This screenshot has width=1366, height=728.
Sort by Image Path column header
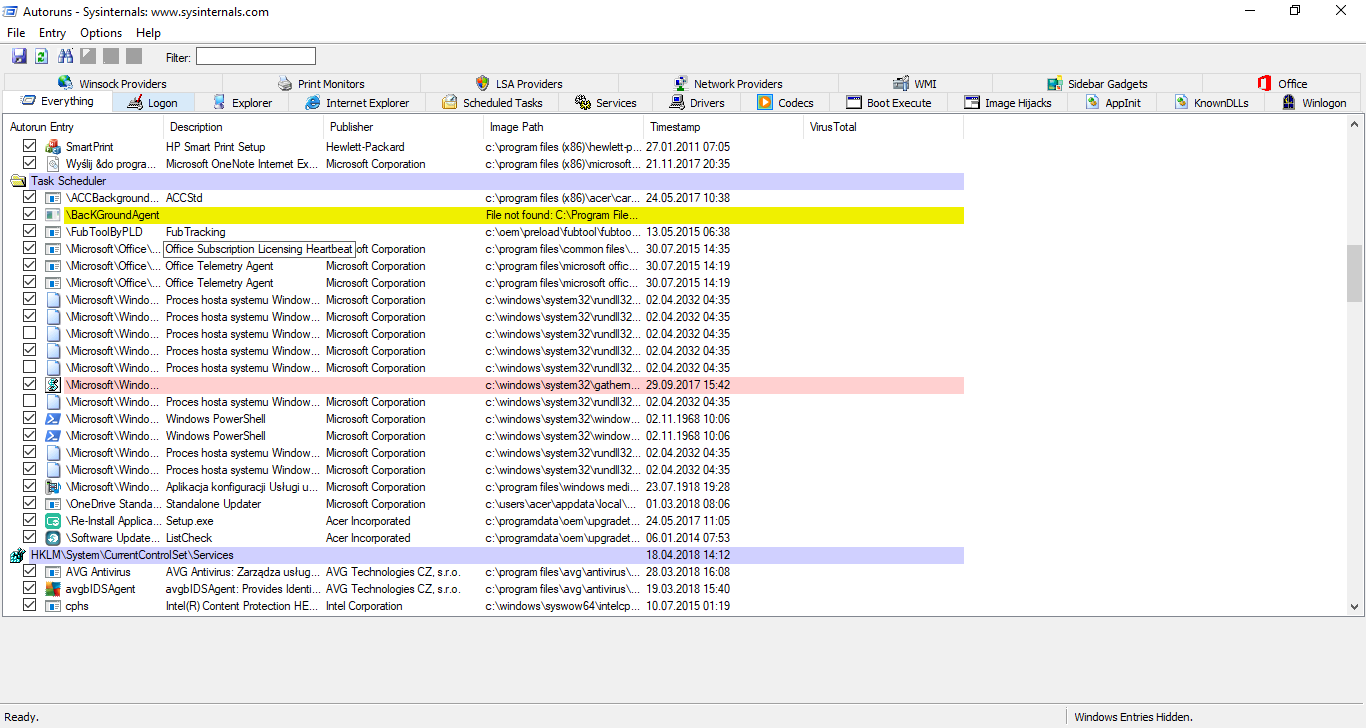564,127
